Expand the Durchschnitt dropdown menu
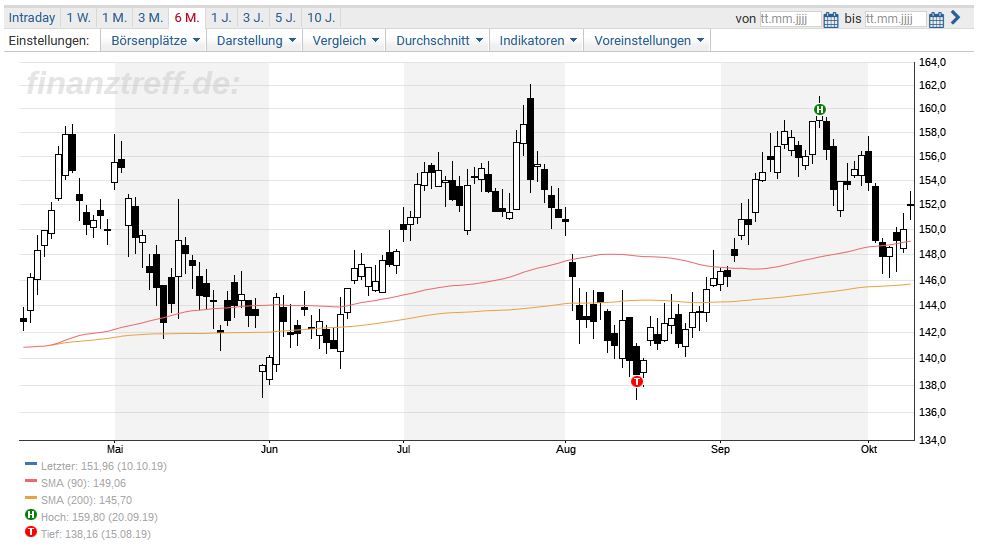Viewport: 981px width, 548px height. pos(438,41)
